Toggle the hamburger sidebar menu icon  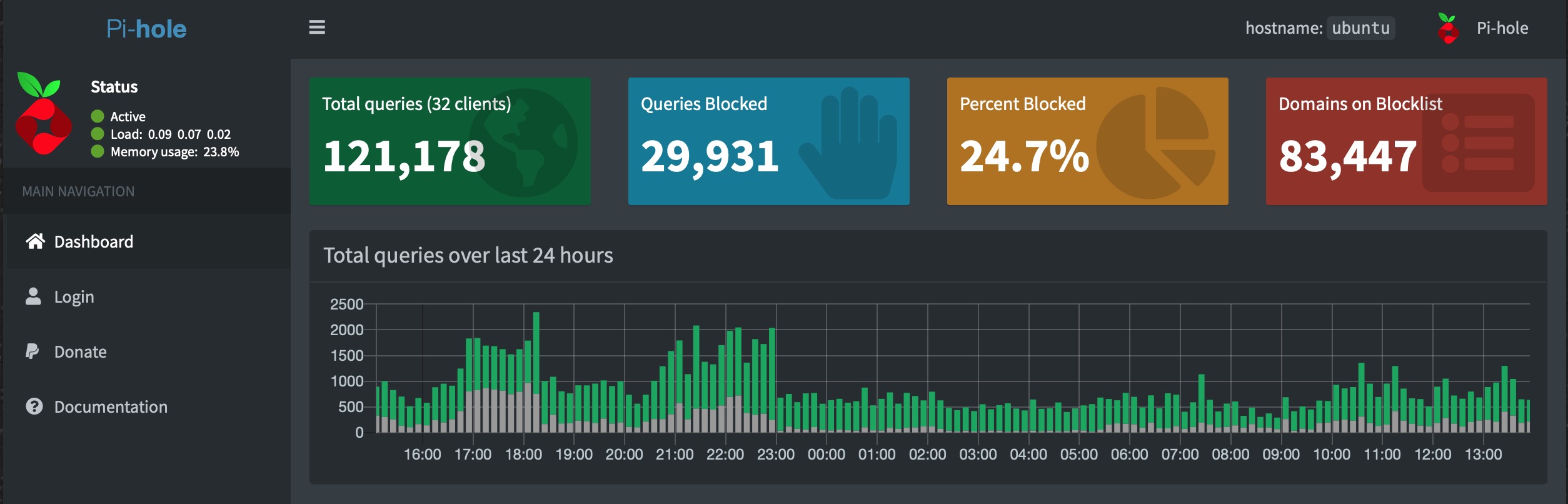click(317, 28)
